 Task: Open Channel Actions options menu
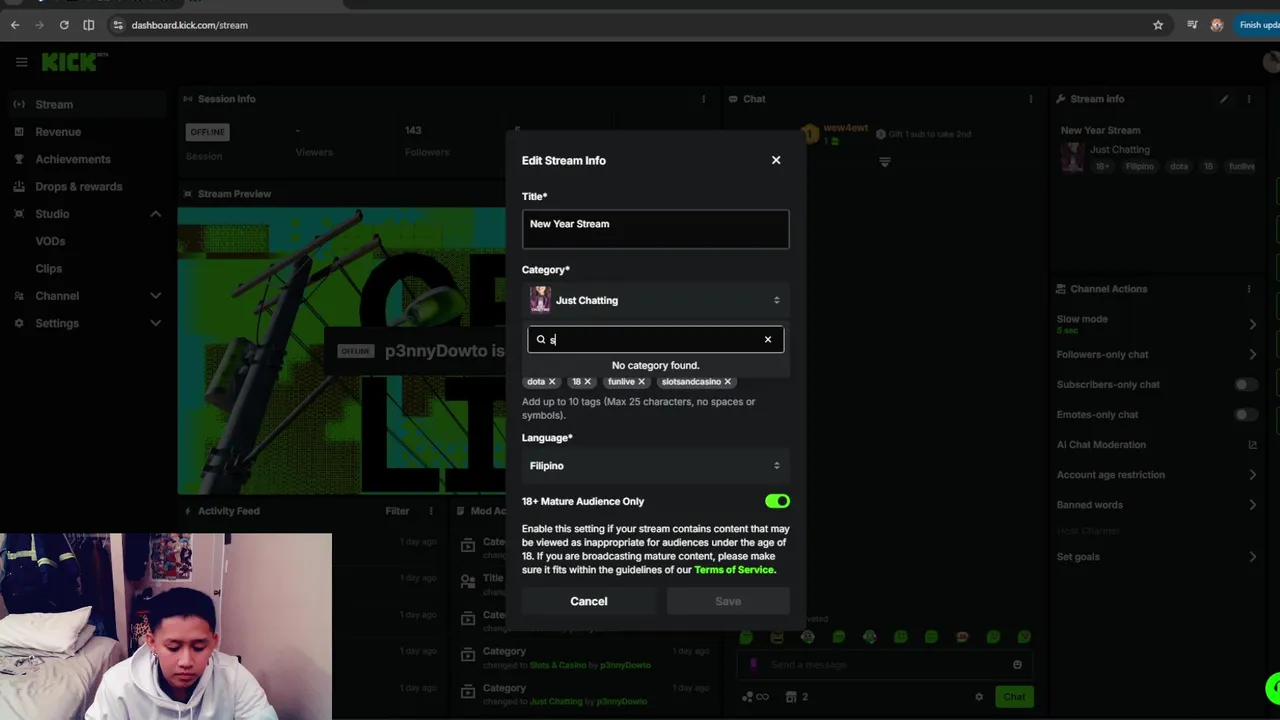[1249, 289]
